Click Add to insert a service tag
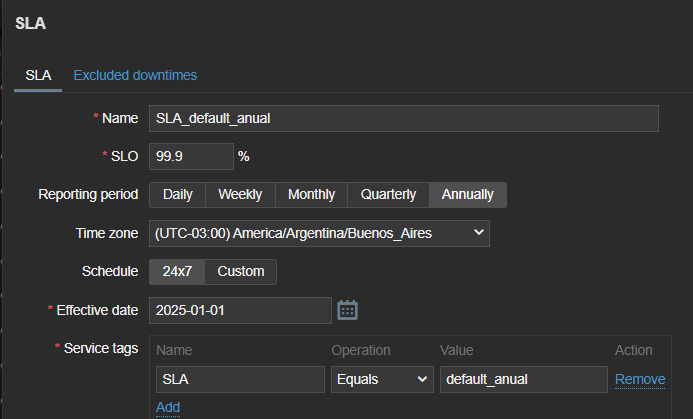The width and height of the screenshot is (693, 419). point(168,407)
